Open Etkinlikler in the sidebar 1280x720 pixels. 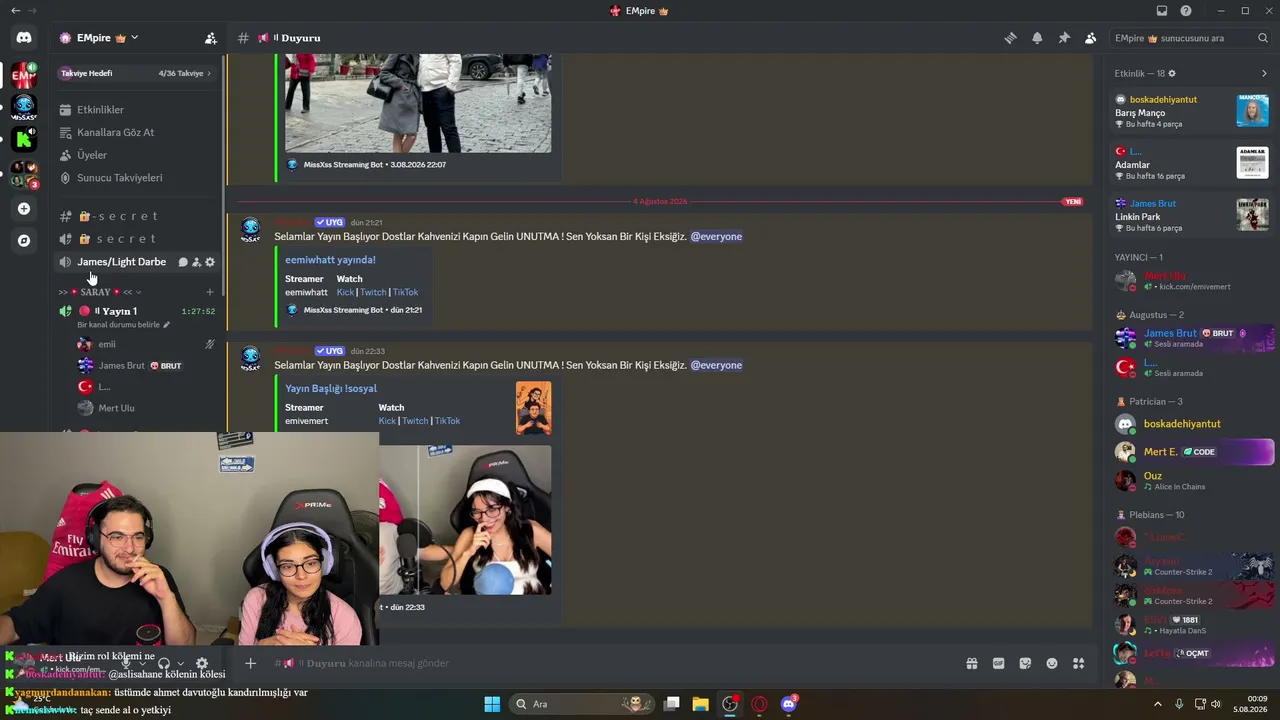(138, 110)
